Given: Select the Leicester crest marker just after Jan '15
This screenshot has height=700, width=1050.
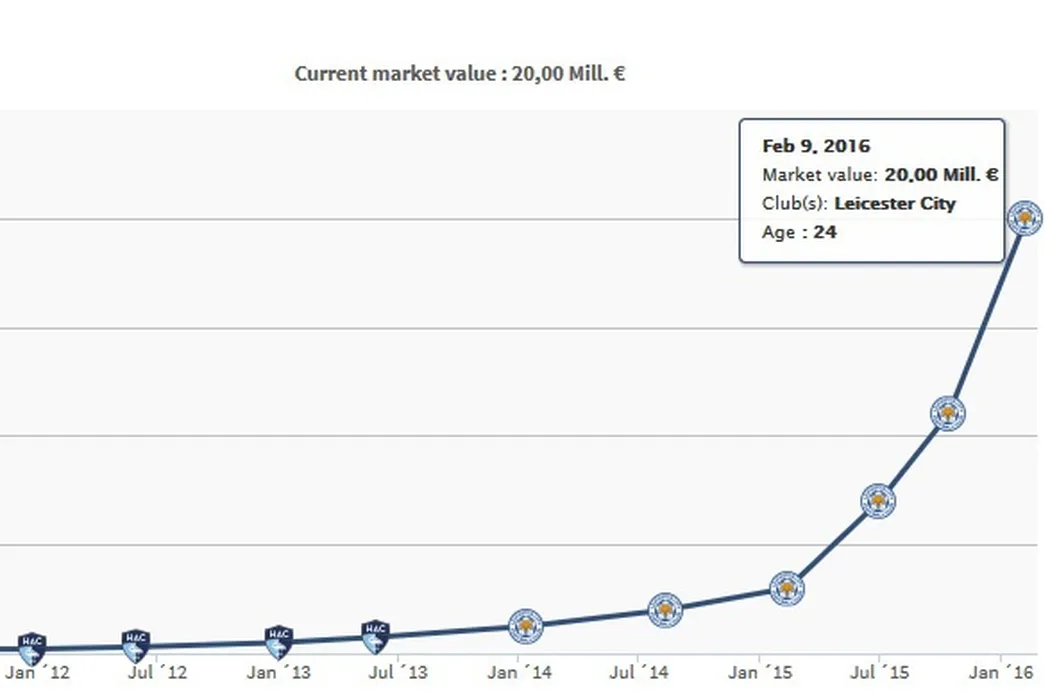Looking at the screenshot, I should point(787,589).
